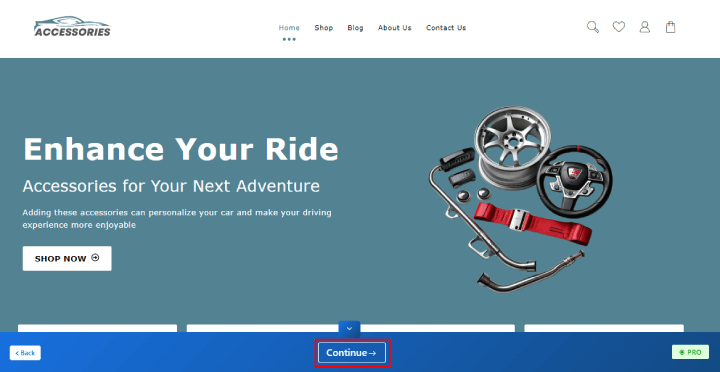Click the SHOP NOW button

pos(67,259)
